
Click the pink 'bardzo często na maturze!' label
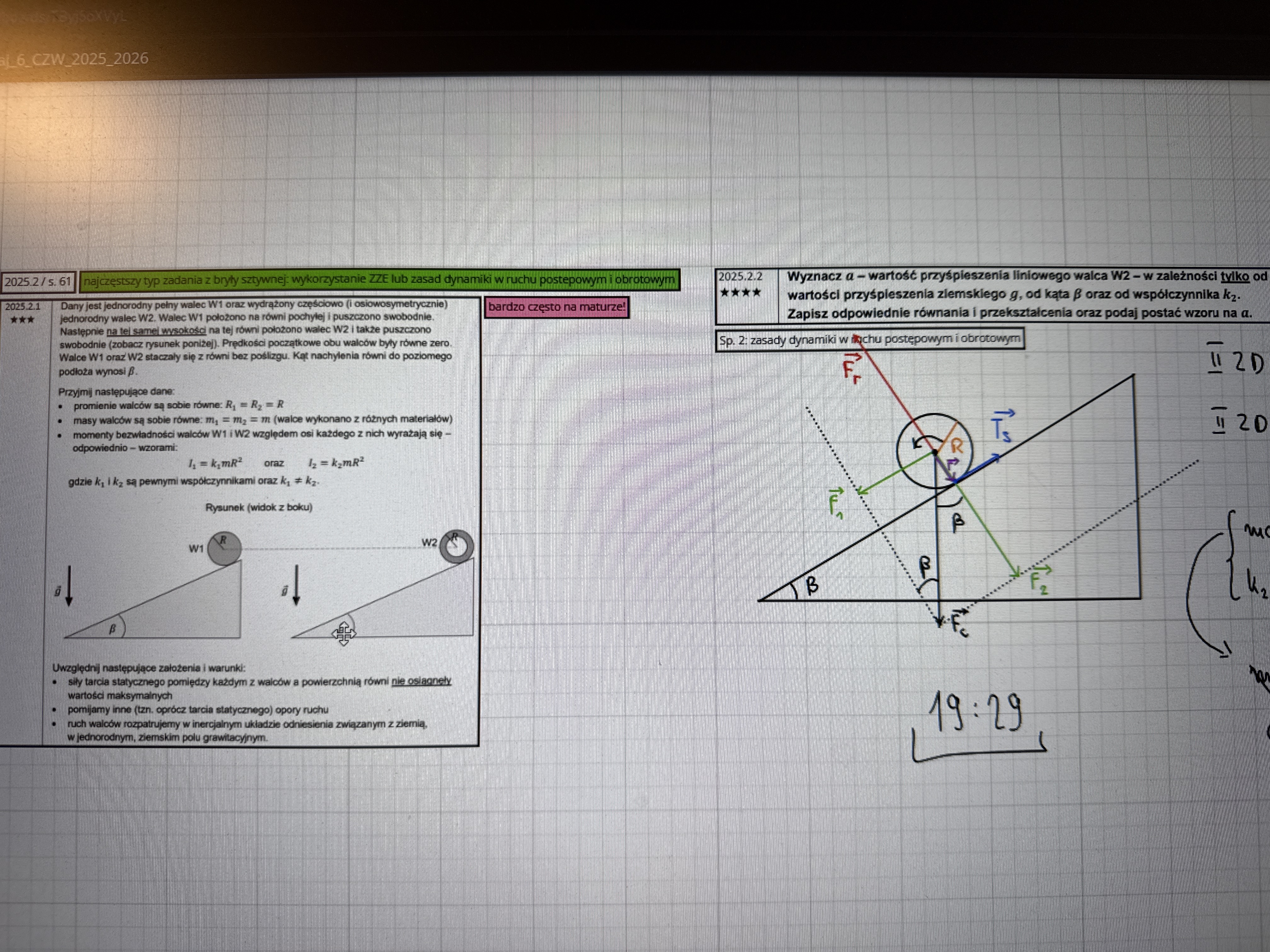coord(556,307)
